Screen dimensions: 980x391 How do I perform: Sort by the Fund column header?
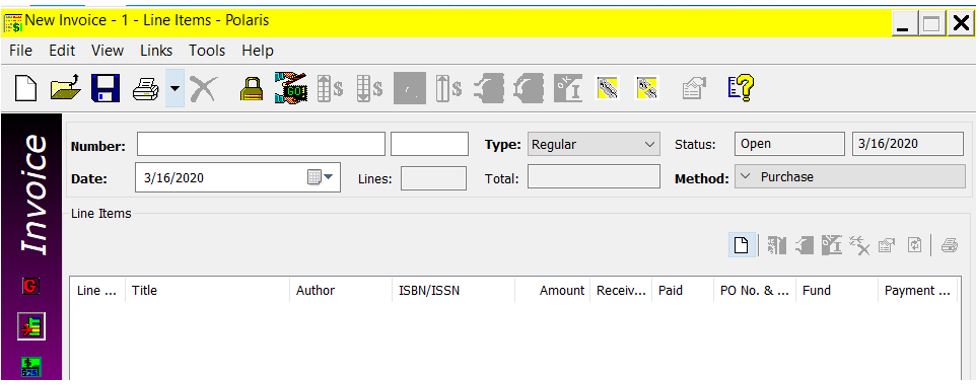click(x=837, y=290)
